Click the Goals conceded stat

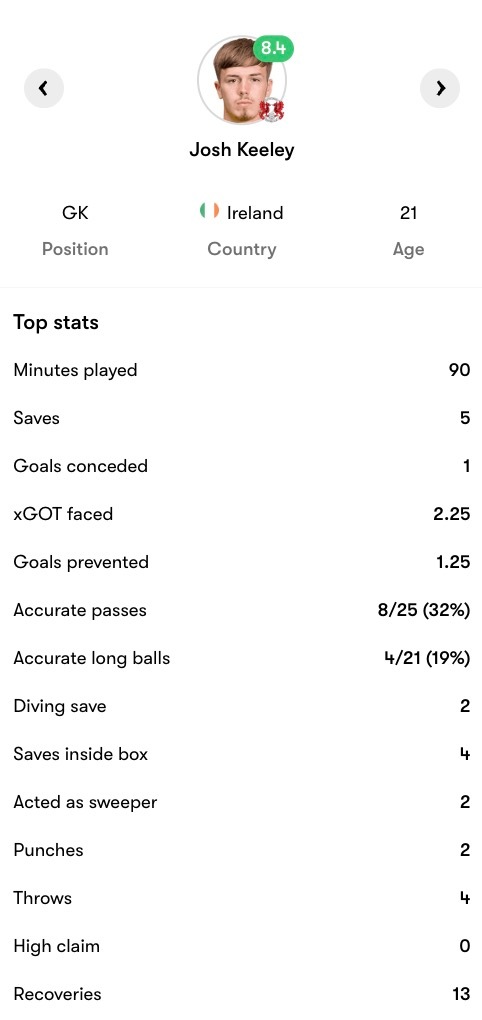pos(241,466)
